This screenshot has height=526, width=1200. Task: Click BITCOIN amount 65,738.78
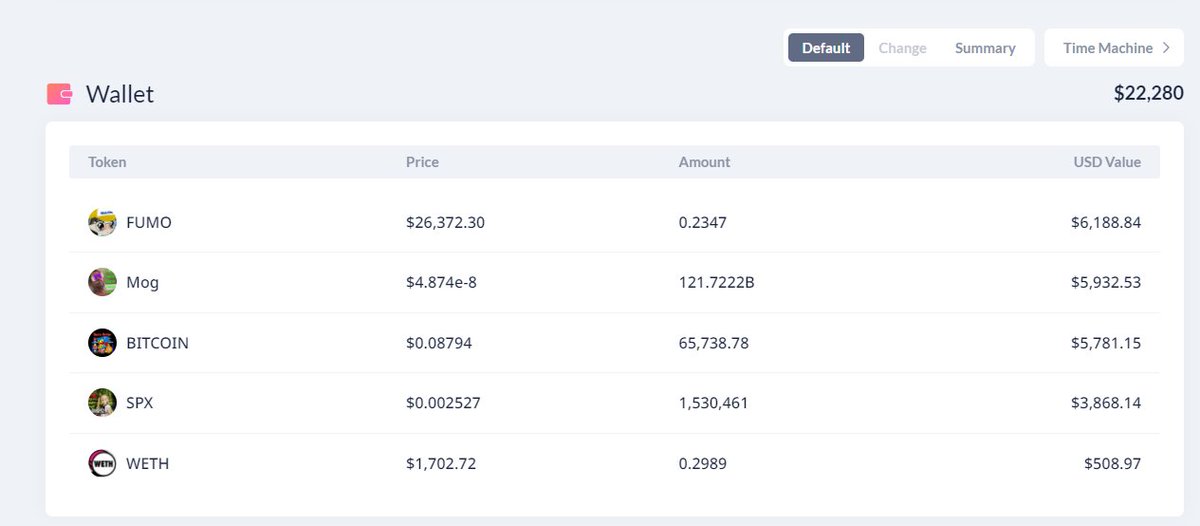713,343
